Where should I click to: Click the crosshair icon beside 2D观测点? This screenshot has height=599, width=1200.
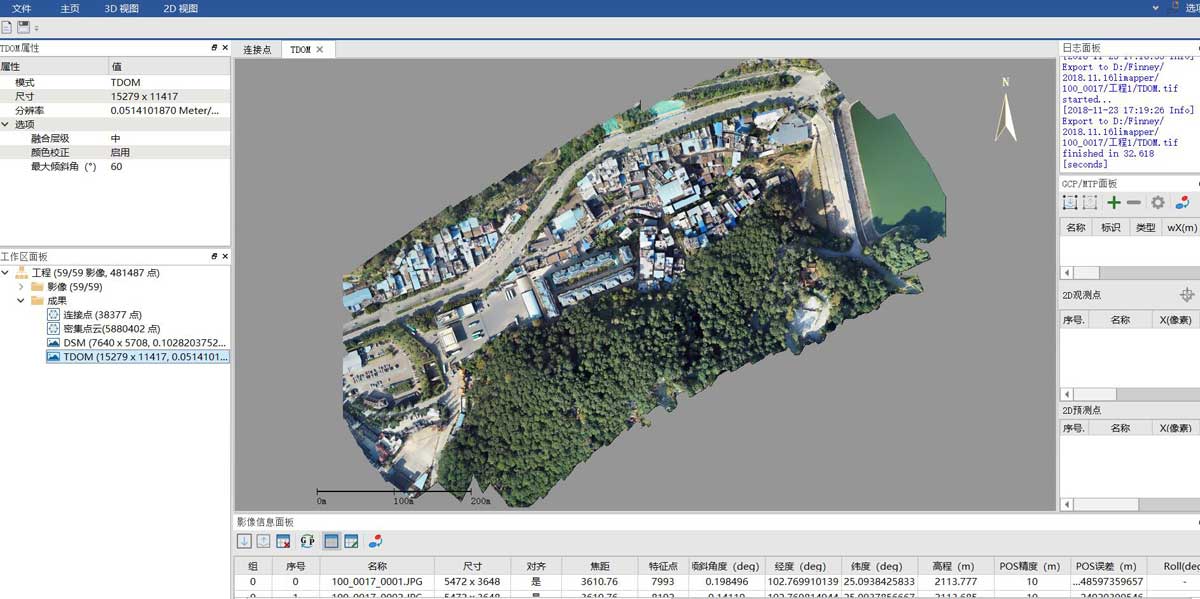tap(1187, 295)
